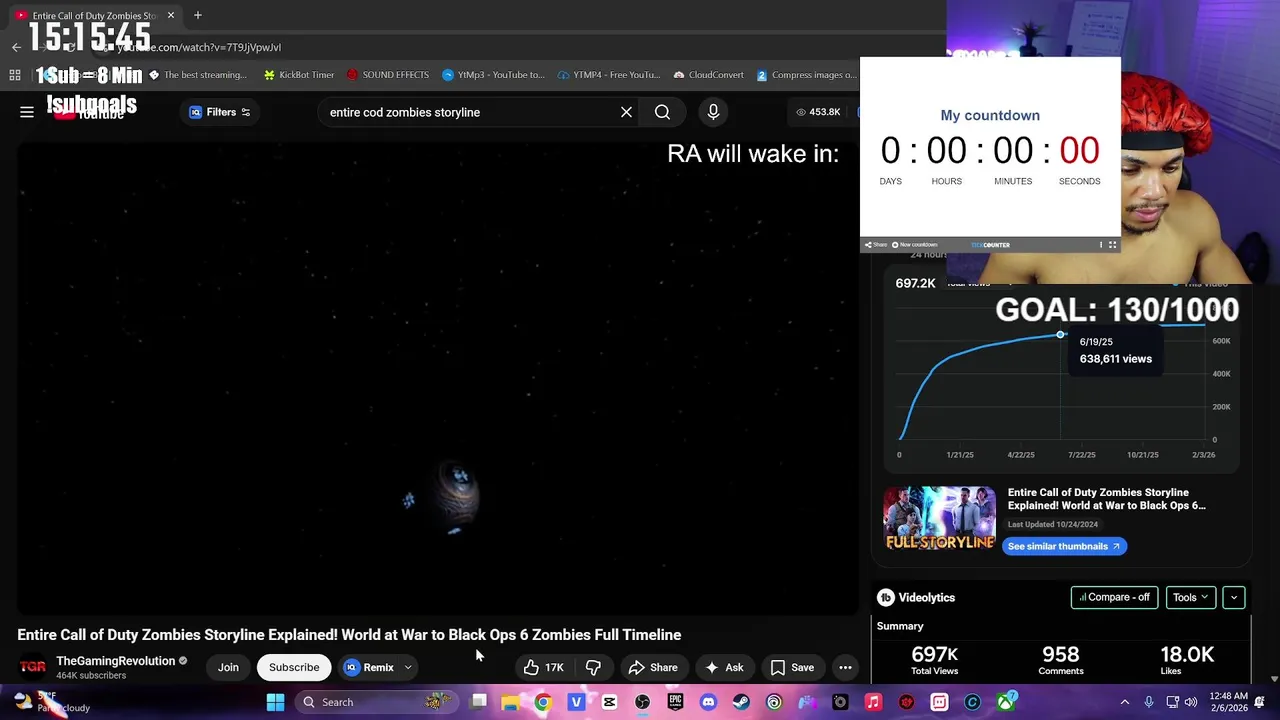Screen dimensions: 1280x720
Task: Open a new browser tab
Action: (198, 15)
